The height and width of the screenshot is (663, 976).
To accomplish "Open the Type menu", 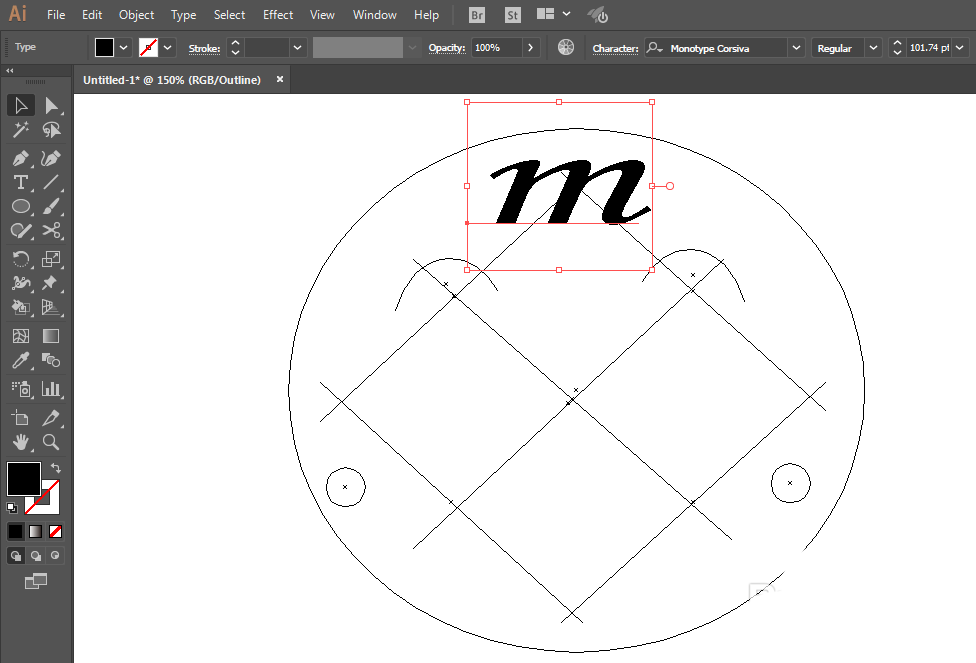I will click(x=184, y=14).
